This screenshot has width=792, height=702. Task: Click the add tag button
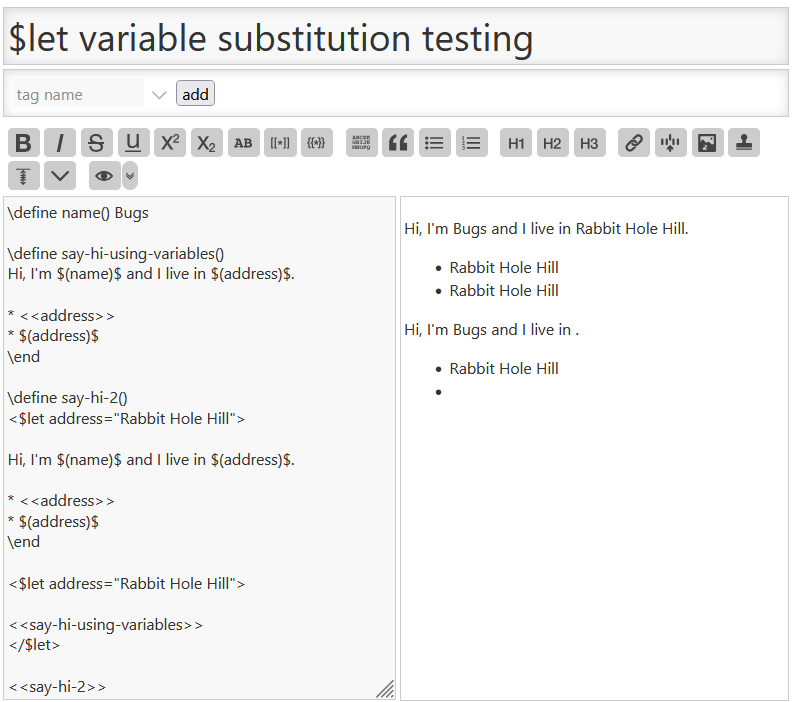point(195,94)
